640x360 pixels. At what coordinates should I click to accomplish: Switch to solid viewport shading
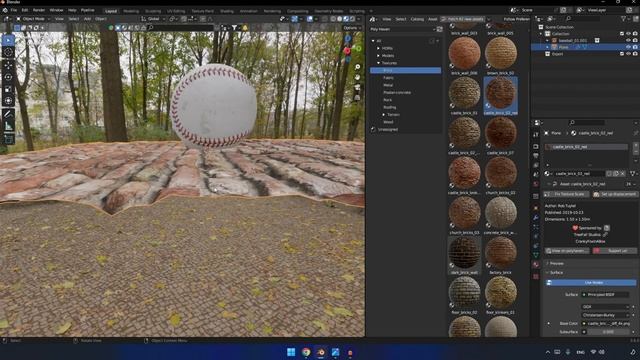tap(340, 19)
